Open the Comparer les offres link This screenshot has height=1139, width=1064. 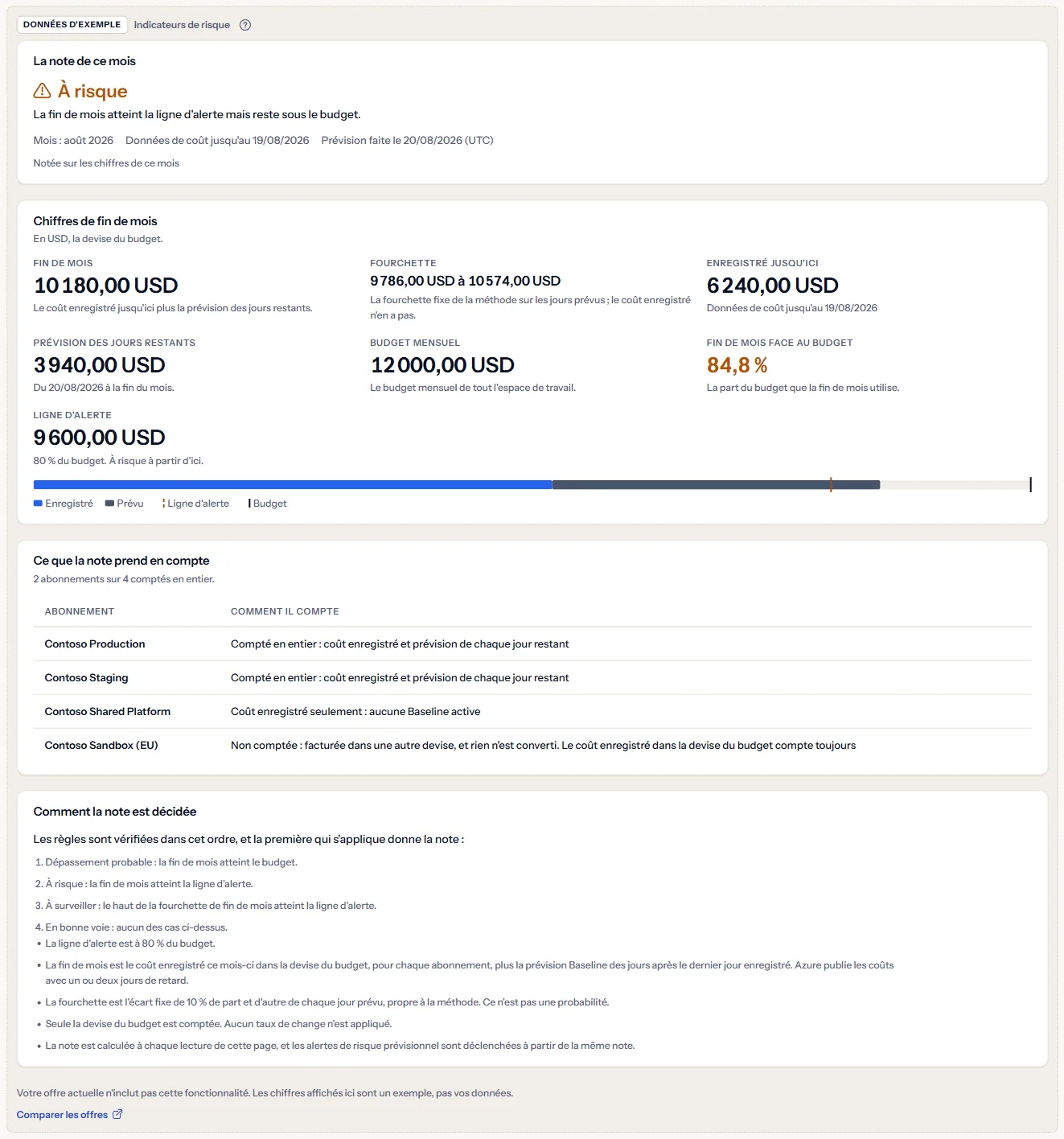(63, 1114)
